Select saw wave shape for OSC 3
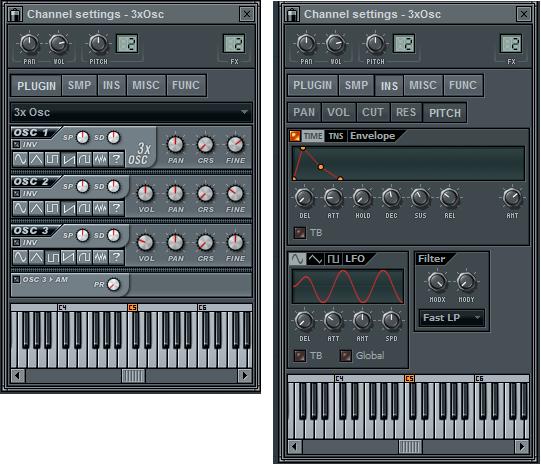Viewport: 541px width, 465px height. 68,257
